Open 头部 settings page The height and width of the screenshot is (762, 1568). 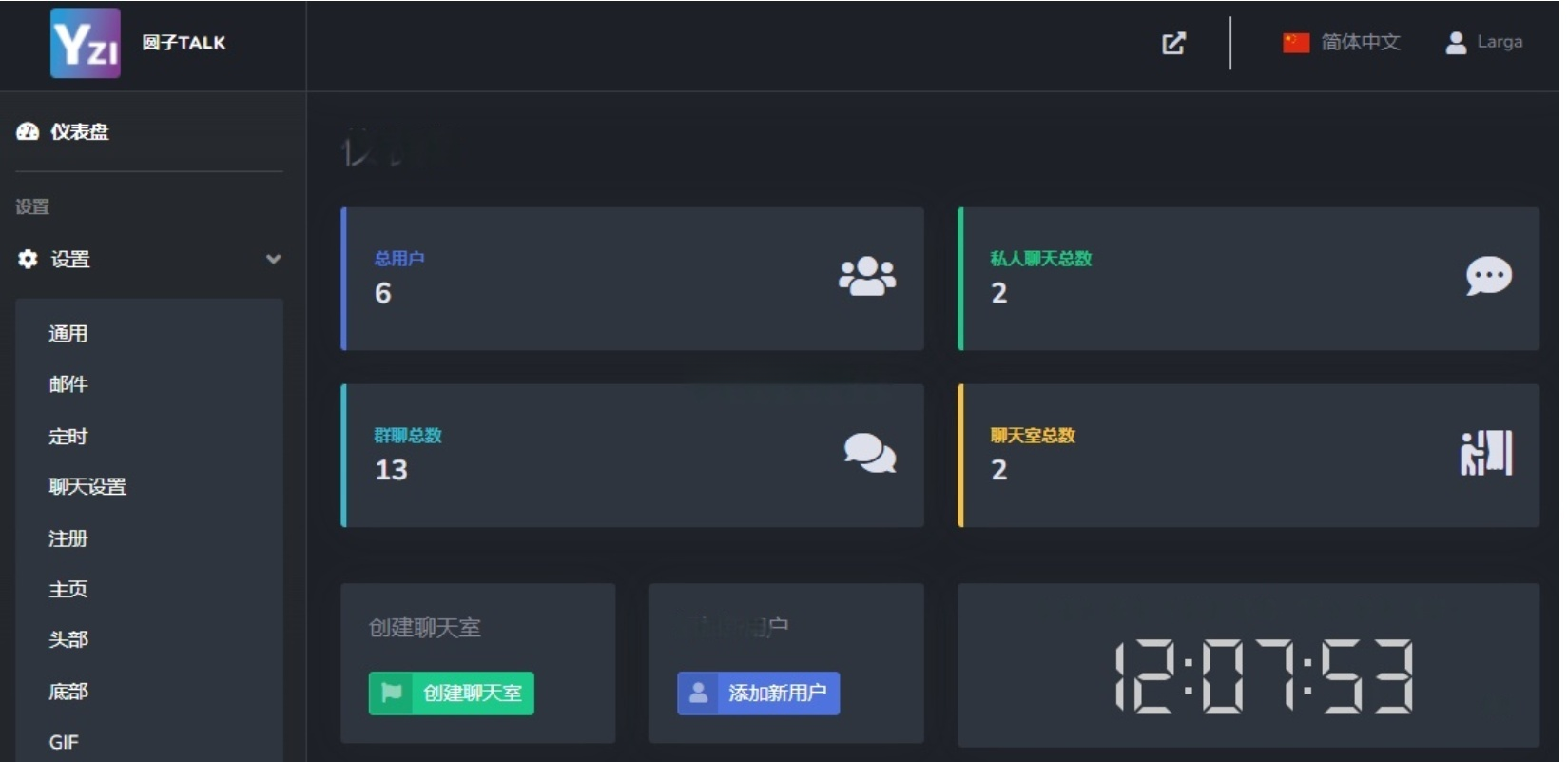pyautogui.click(x=68, y=639)
